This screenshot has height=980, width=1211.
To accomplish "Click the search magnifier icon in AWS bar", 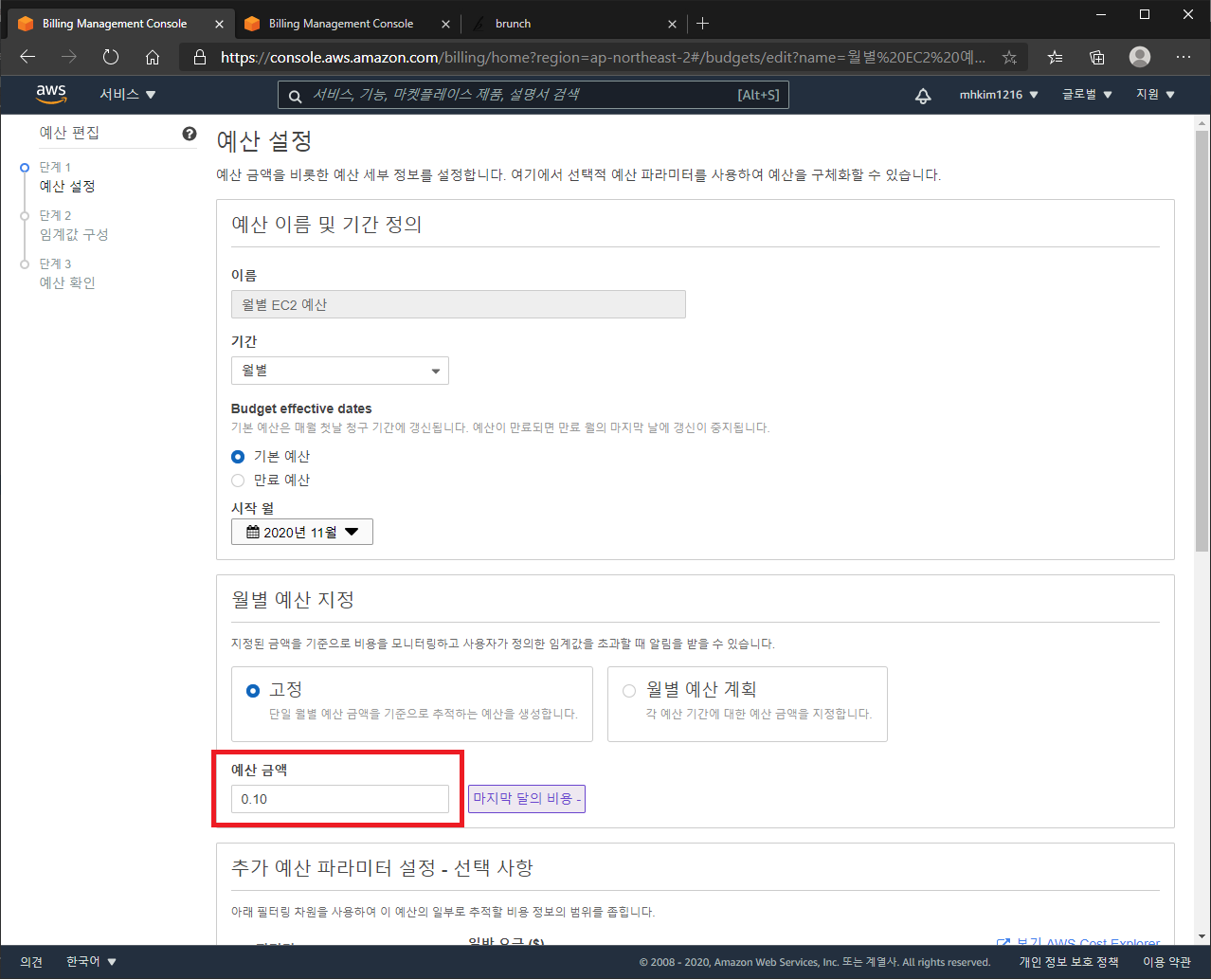I will [295, 96].
